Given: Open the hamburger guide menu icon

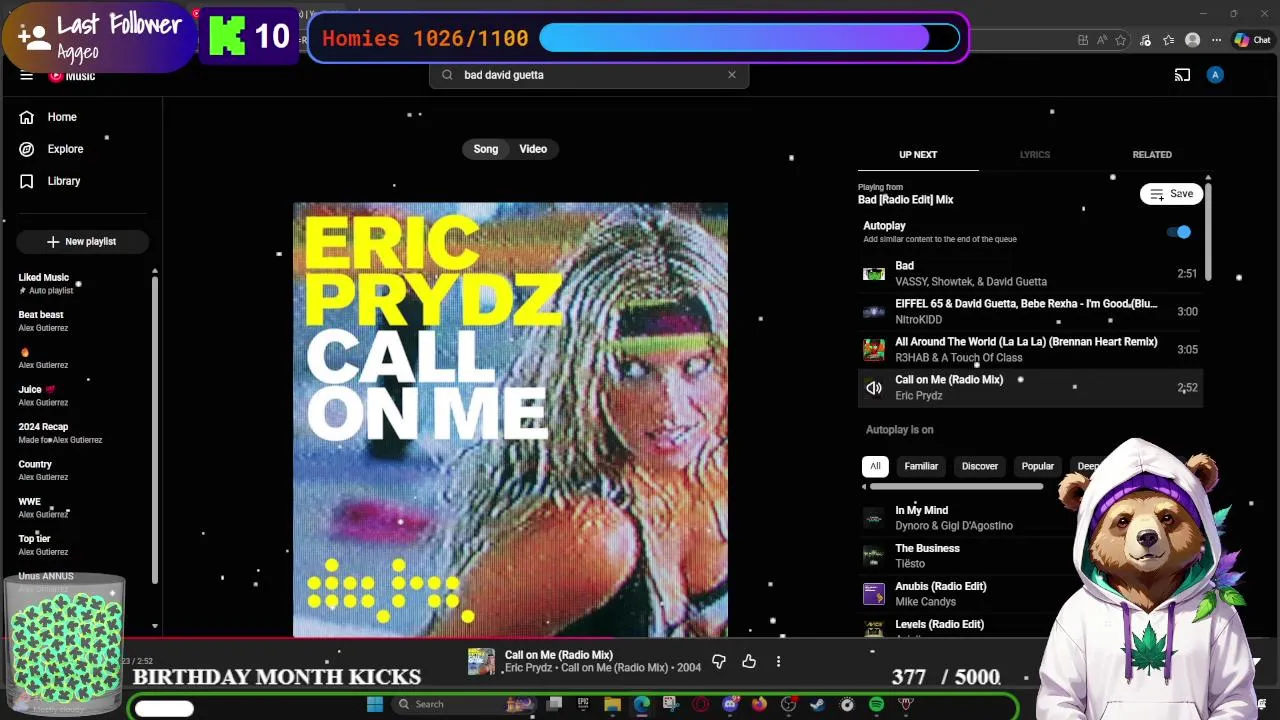Looking at the screenshot, I should click(27, 75).
